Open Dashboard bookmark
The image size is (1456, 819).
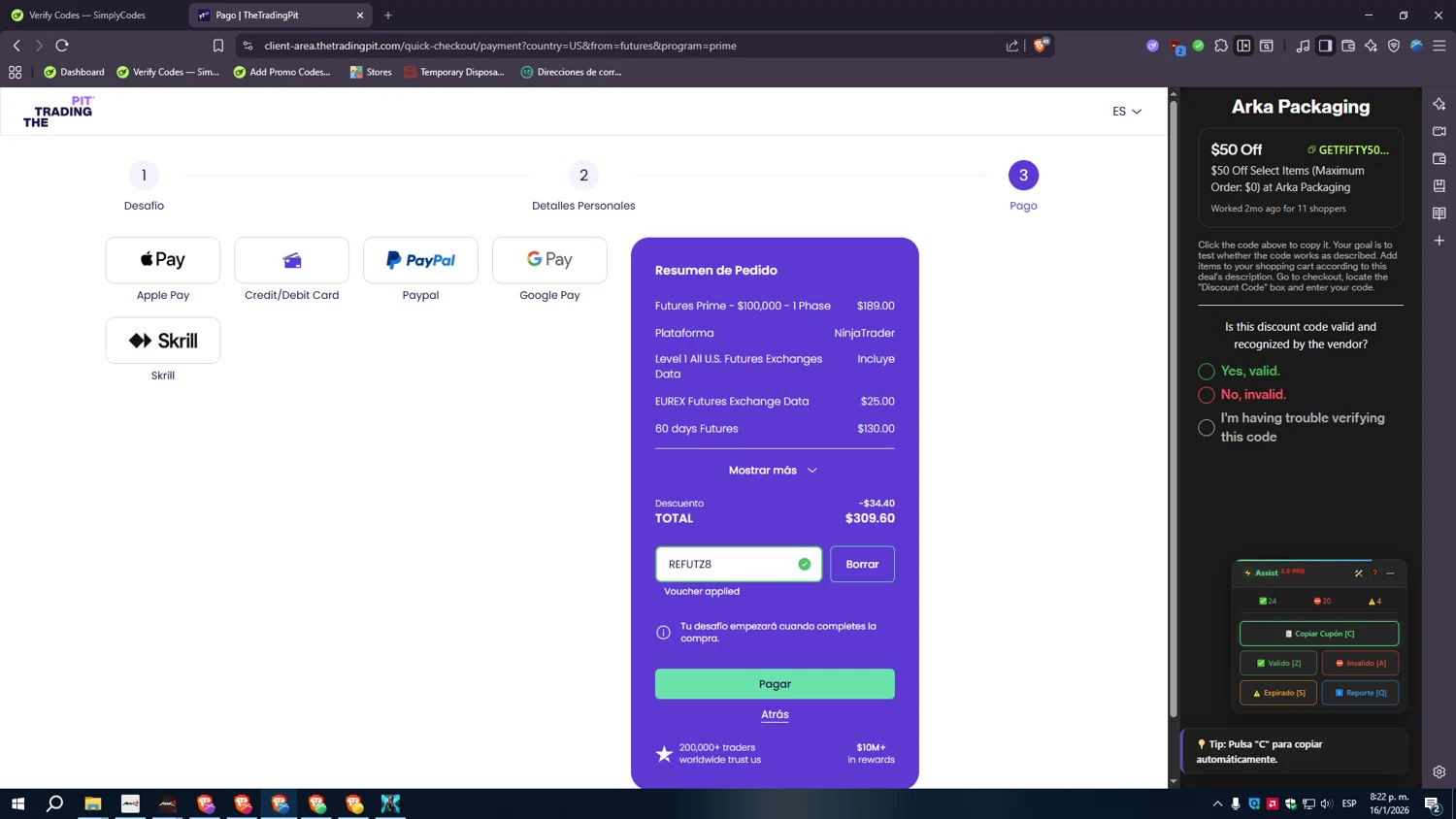click(74, 72)
